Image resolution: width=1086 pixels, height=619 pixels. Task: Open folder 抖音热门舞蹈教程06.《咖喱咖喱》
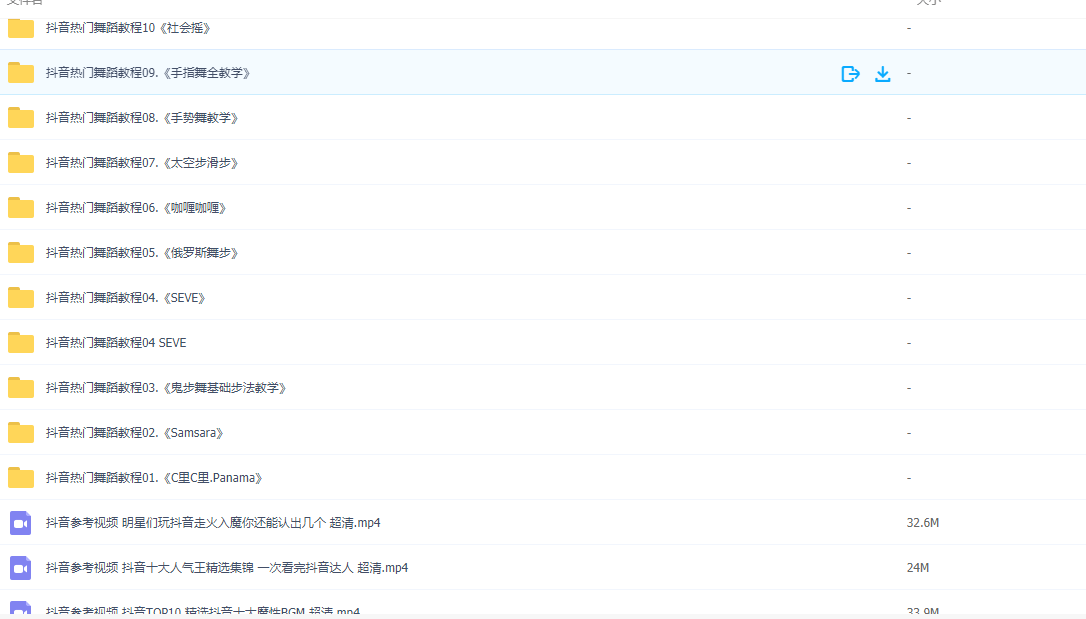[136, 208]
